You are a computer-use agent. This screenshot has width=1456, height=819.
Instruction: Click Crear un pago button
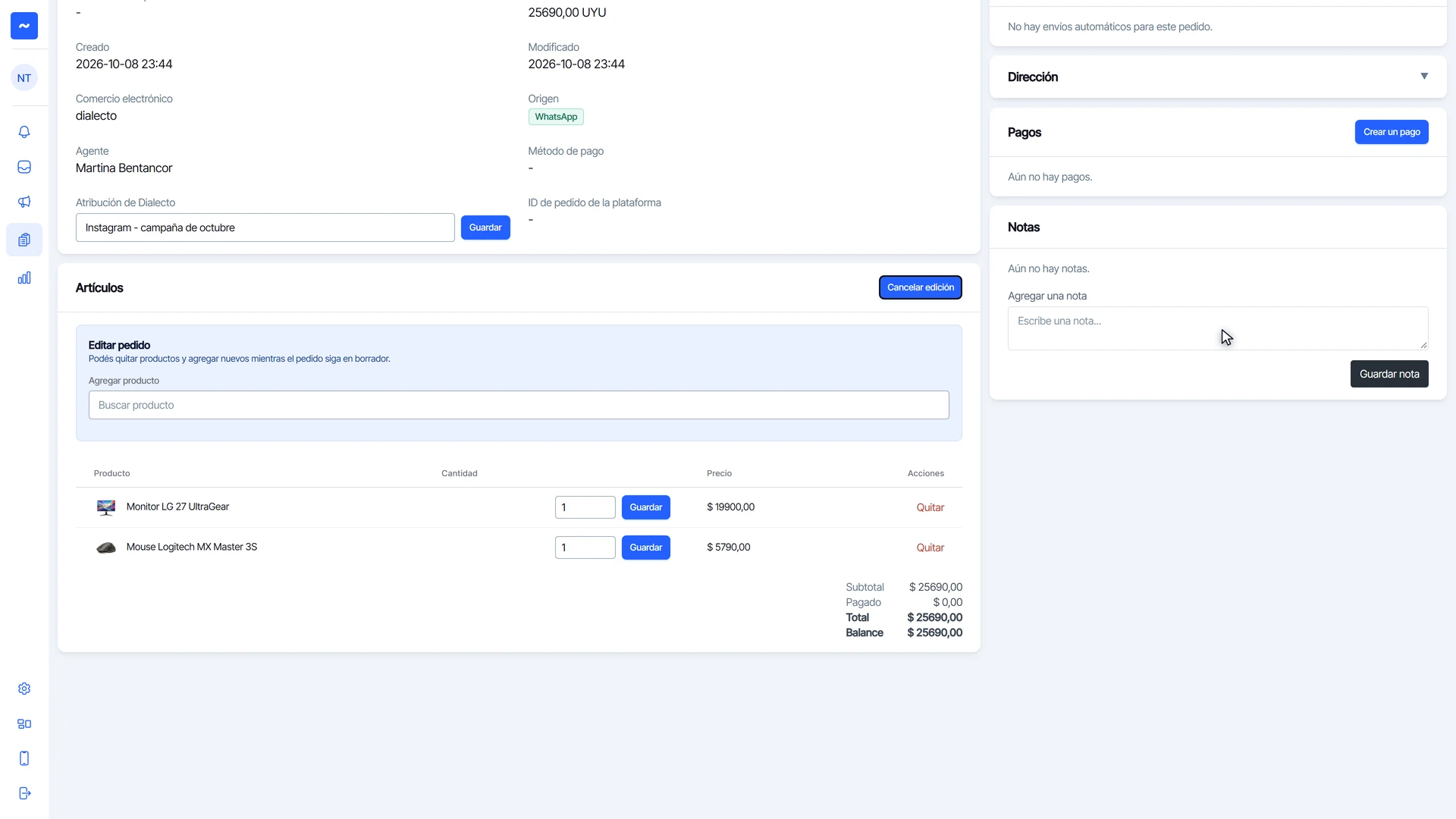(x=1392, y=132)
